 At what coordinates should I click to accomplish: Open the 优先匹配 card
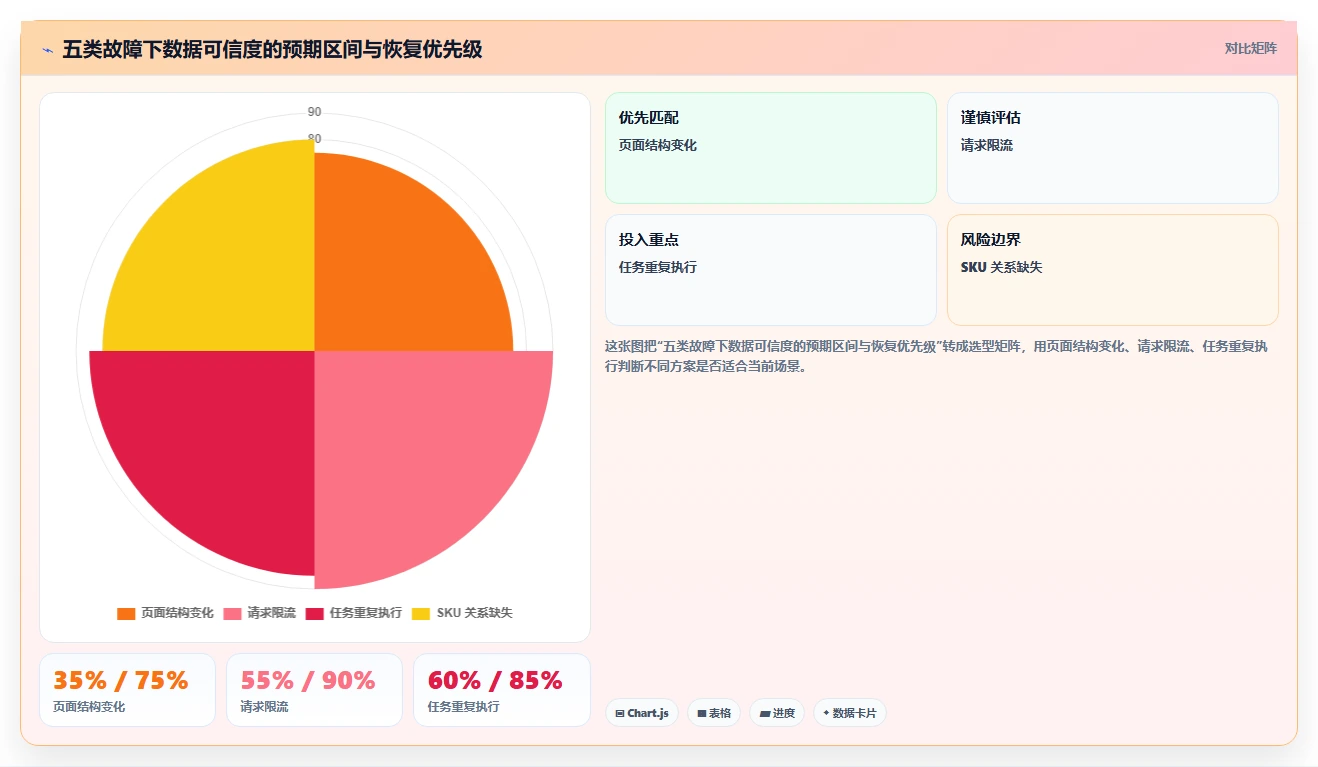pos(771,148)
